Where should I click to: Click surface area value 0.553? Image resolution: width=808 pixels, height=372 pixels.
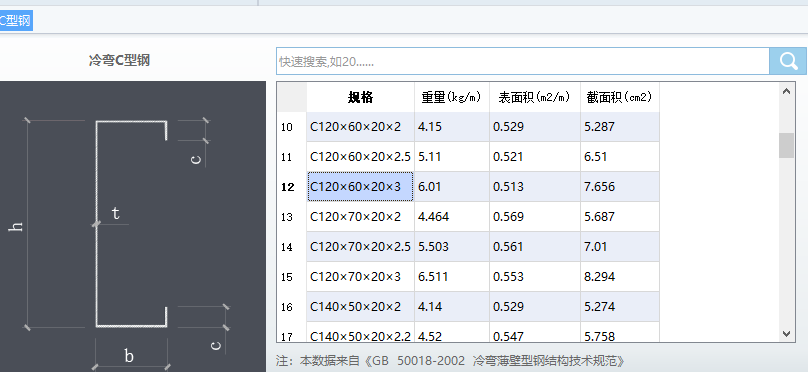click(535, 277)
